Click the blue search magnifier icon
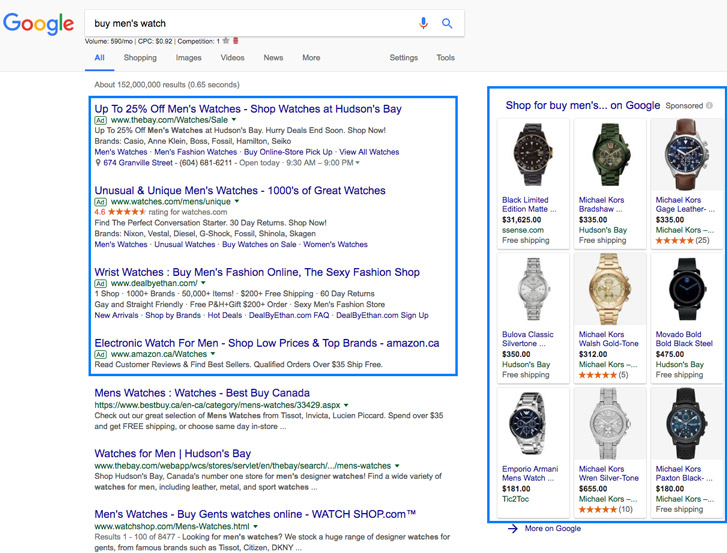 point(447,23)
